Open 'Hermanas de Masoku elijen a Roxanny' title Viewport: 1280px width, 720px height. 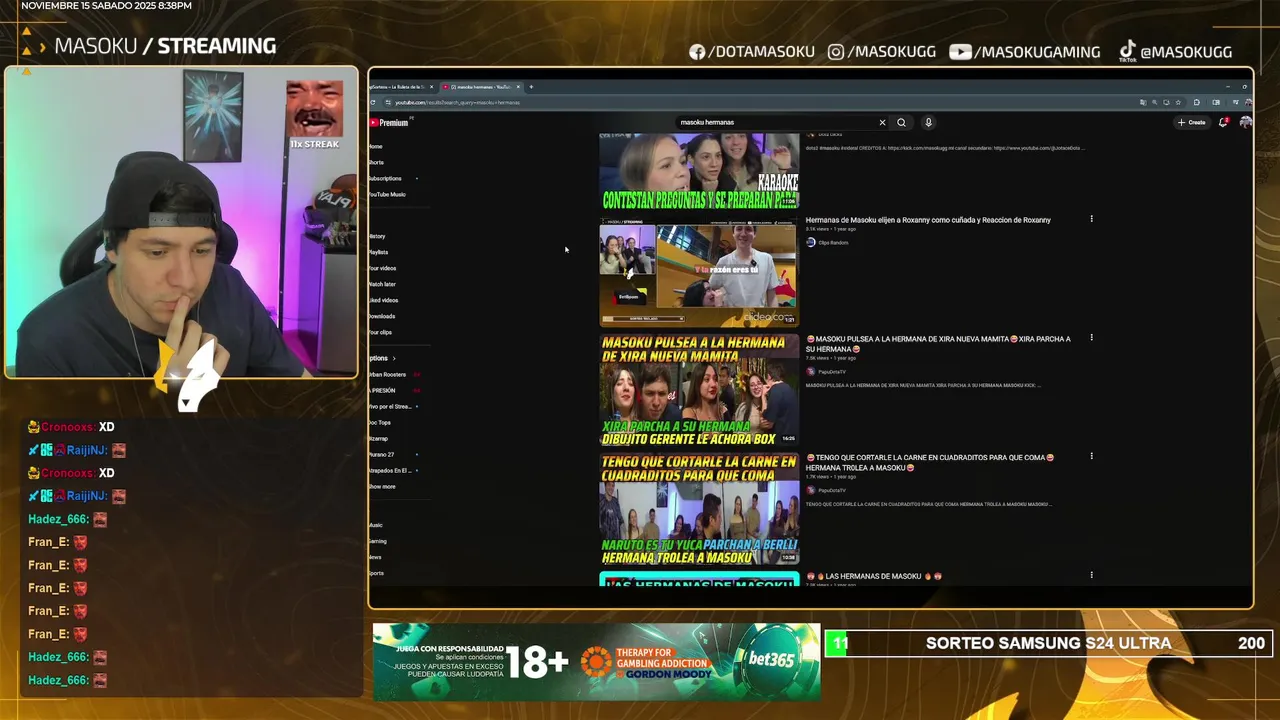(x=928, y=220)
